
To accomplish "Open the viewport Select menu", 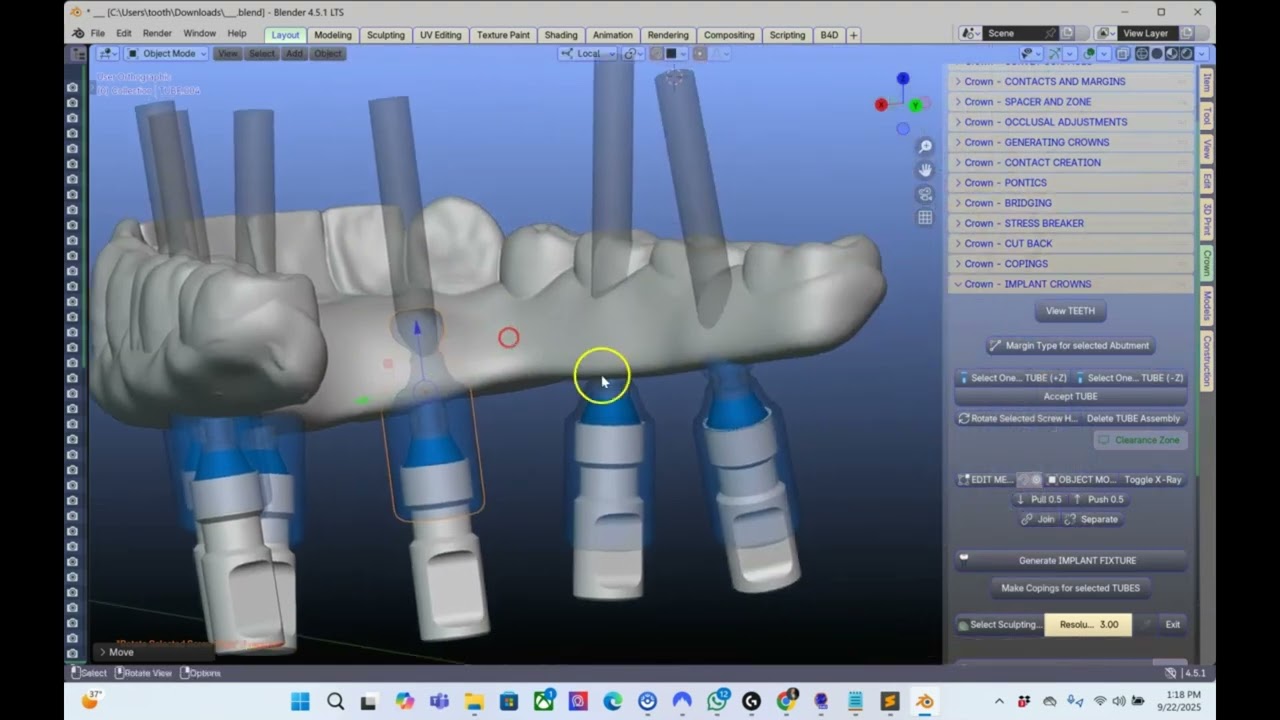I will tap(262, 54).
